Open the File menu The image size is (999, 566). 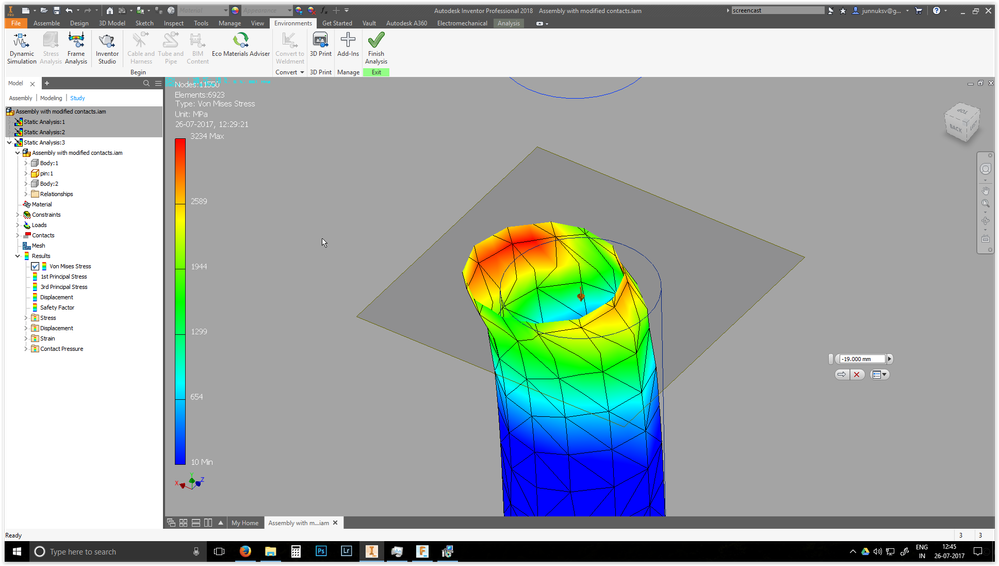click(x=16, y=23)
